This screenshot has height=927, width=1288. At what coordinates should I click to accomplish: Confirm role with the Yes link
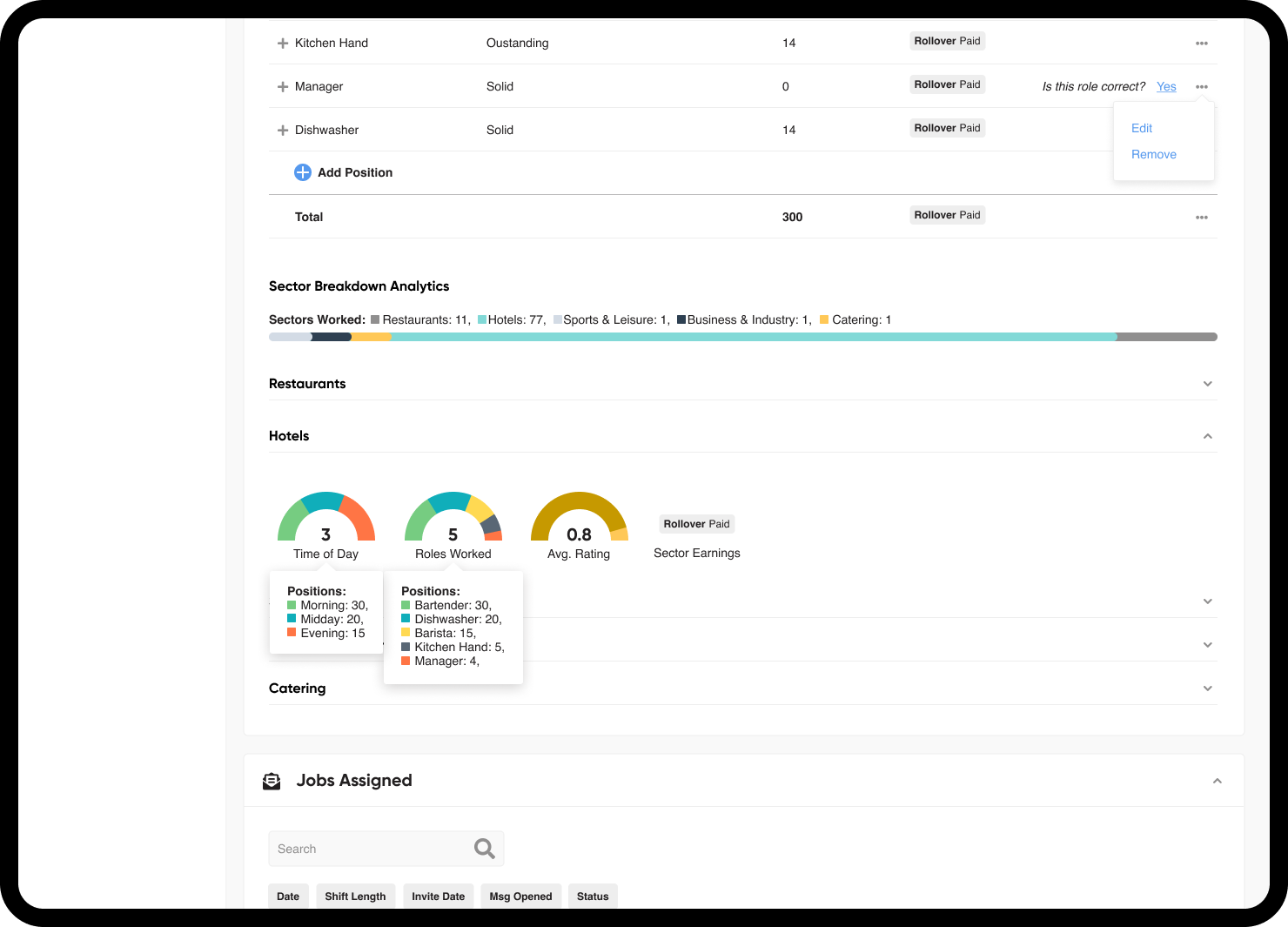pyautogui.click(x=1166, y=87)
